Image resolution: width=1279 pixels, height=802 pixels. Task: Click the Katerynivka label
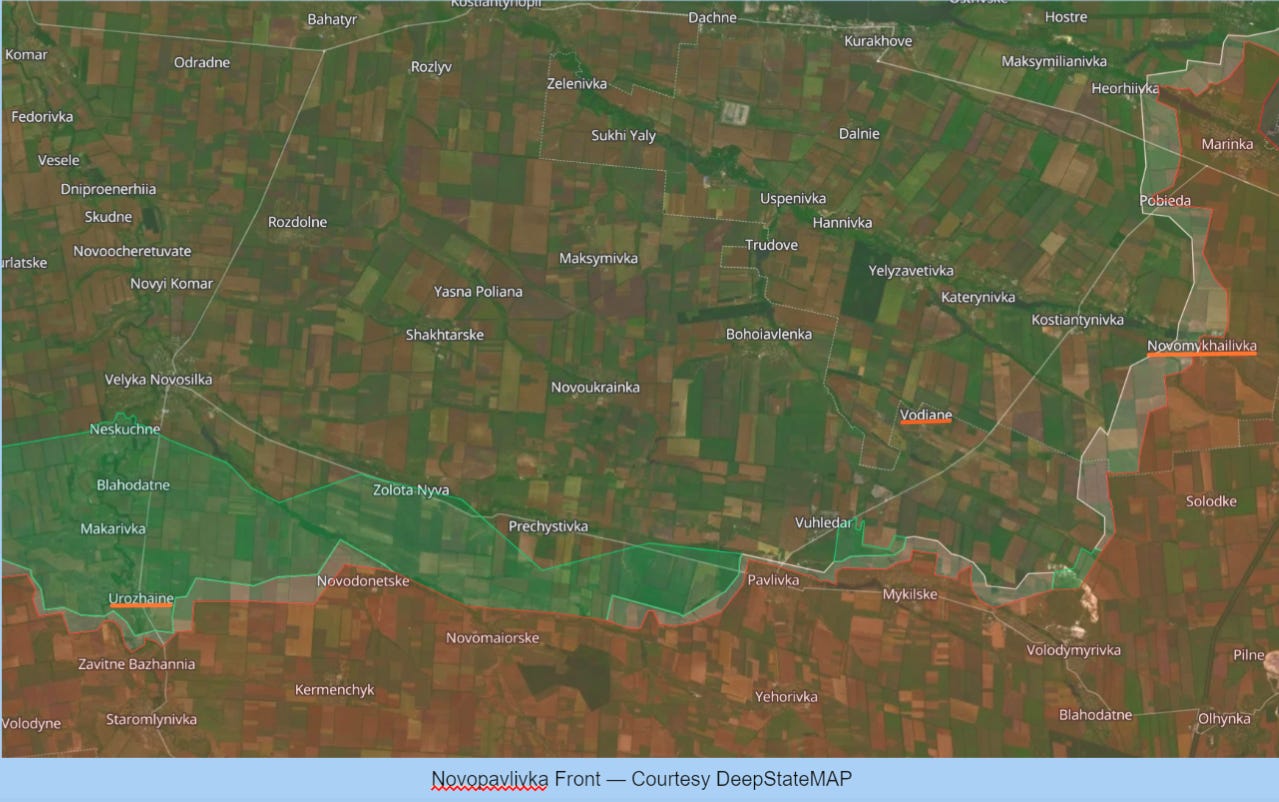click(978, 297)
